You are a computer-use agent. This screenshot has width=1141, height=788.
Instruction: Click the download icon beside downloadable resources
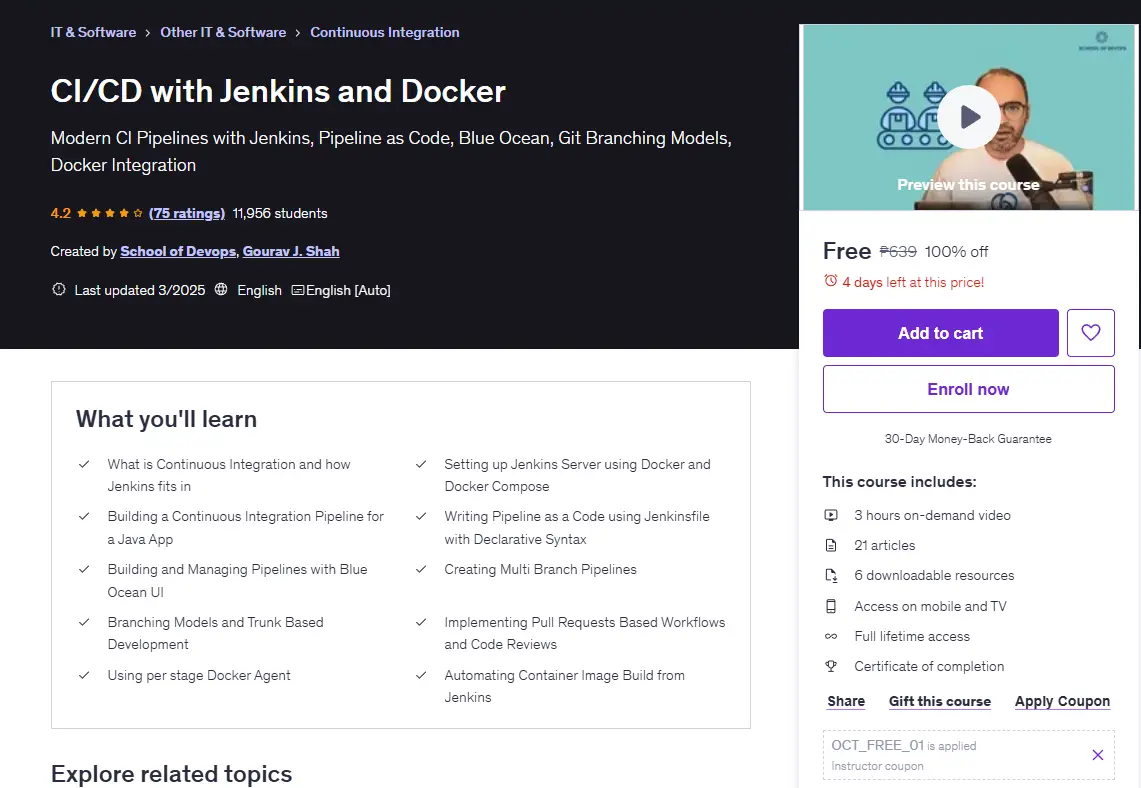tap(830, 576)
